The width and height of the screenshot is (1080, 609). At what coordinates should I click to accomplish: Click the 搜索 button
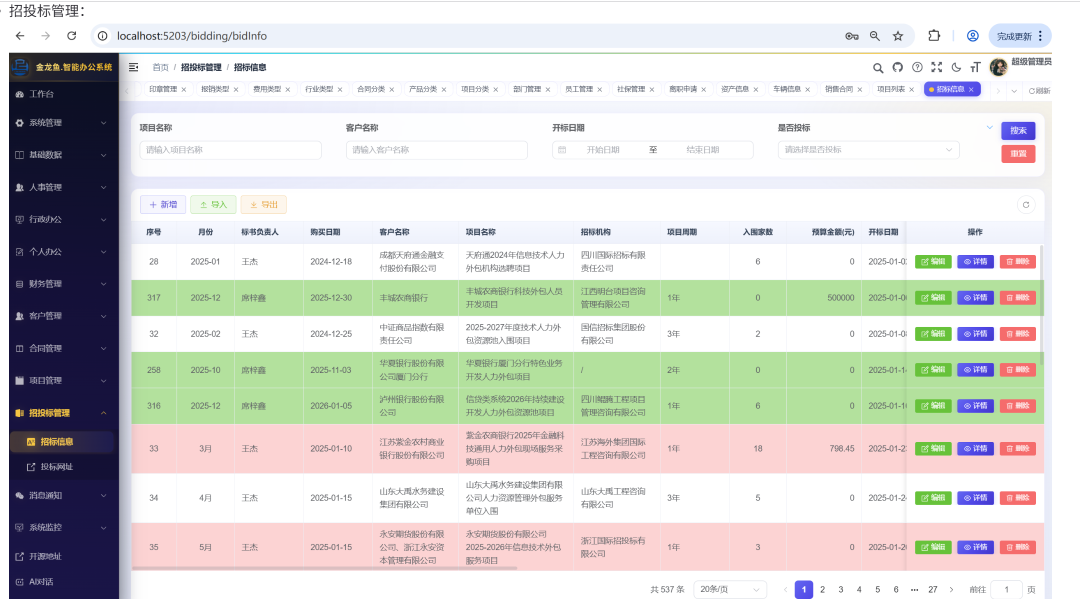(1018, 130)
